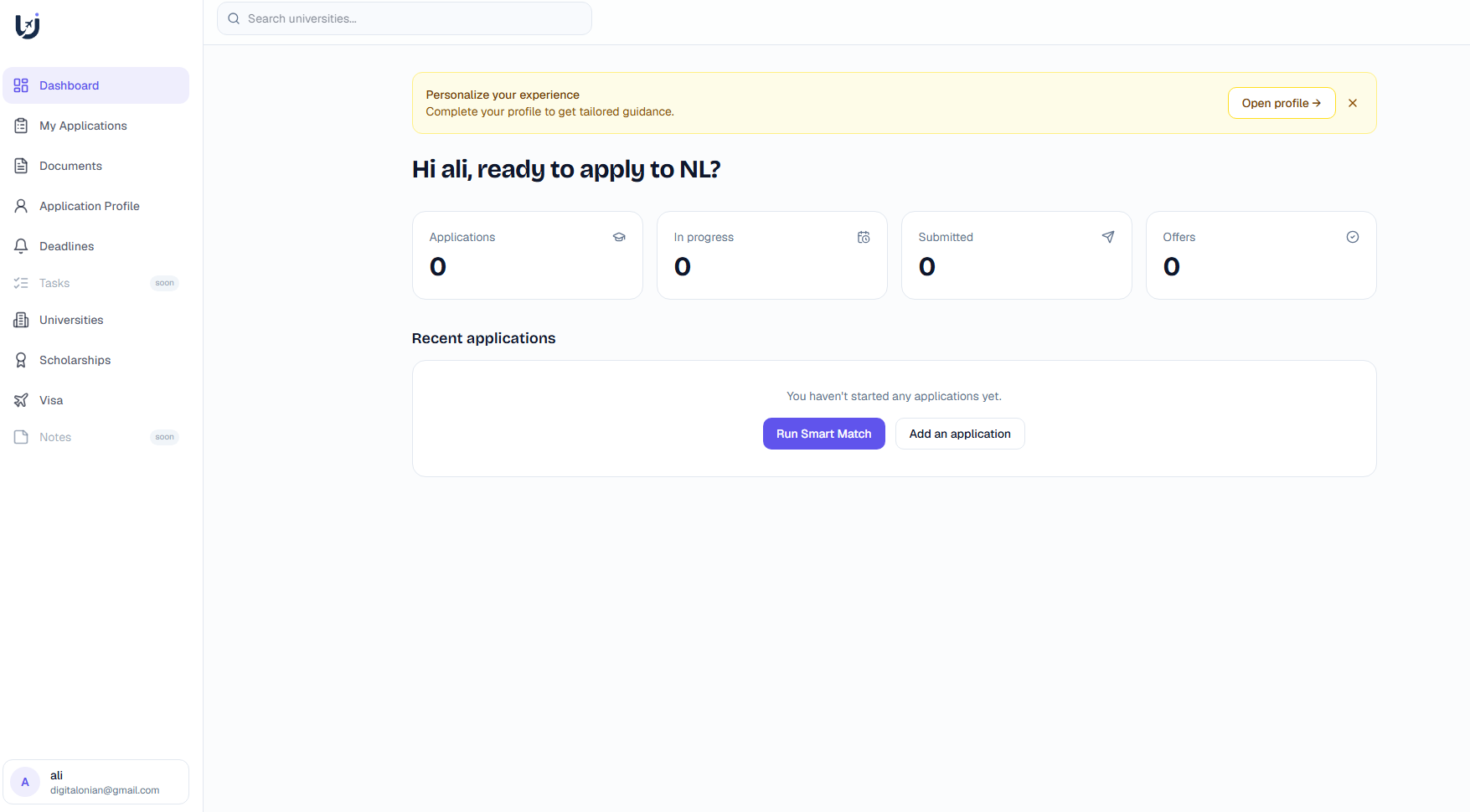Click the 'Hi ali, ready to apply to NL?' heading

566,170
